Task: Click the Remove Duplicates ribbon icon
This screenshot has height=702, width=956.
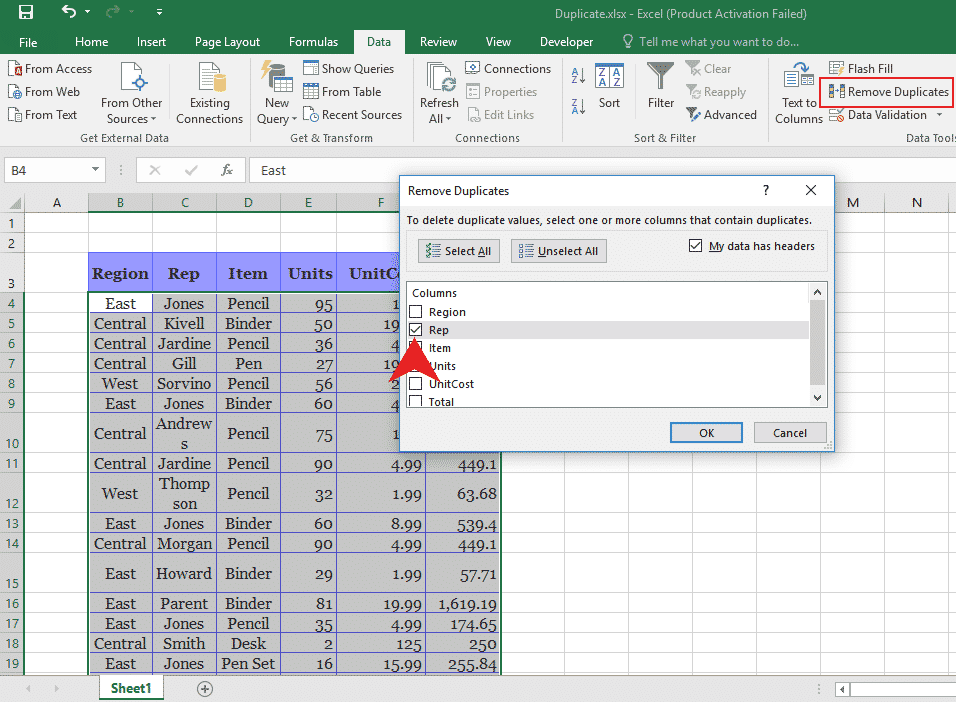Action: coord(837,92)
